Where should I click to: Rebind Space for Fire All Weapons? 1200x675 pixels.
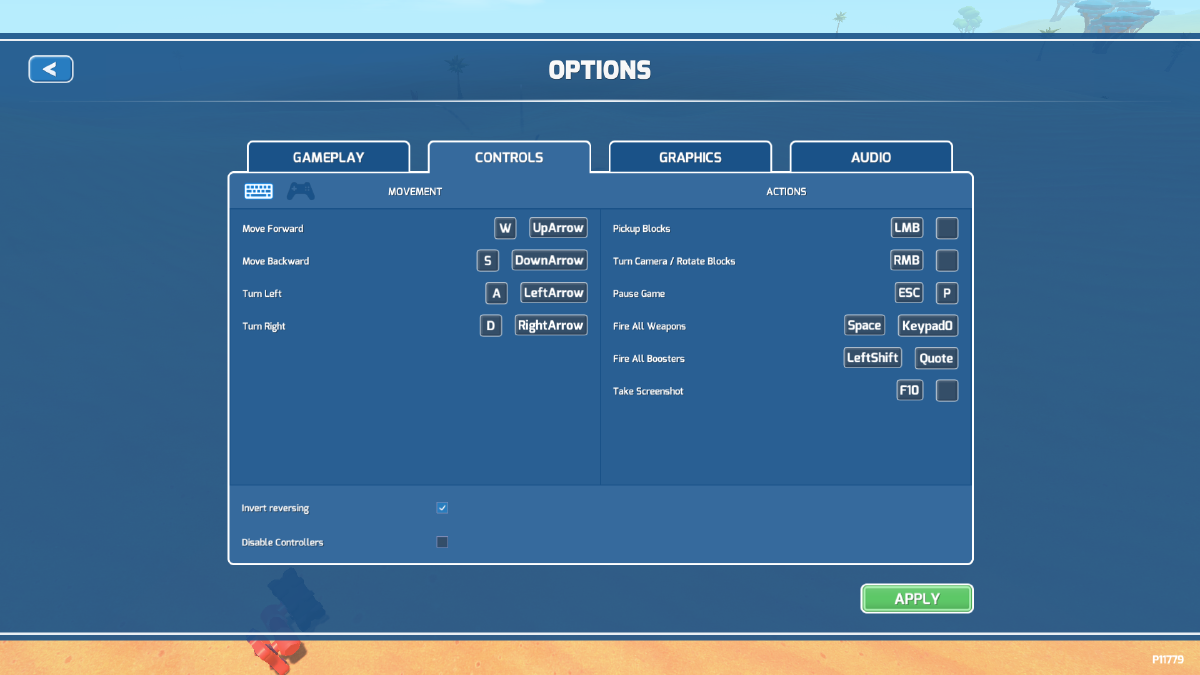864,325
